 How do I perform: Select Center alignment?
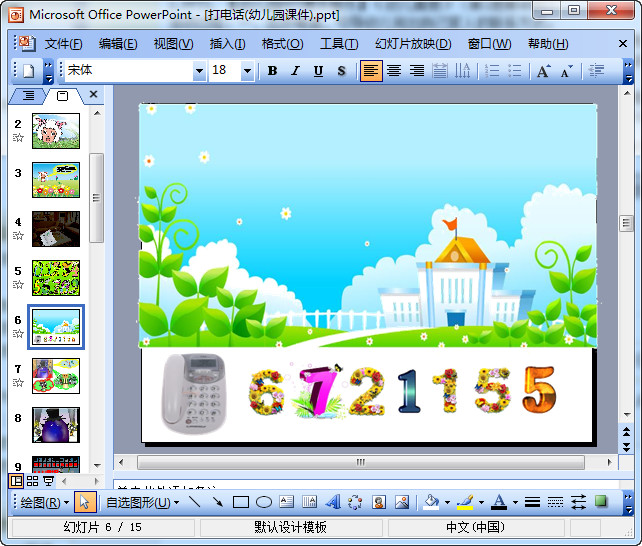click(x=394, y=71)
